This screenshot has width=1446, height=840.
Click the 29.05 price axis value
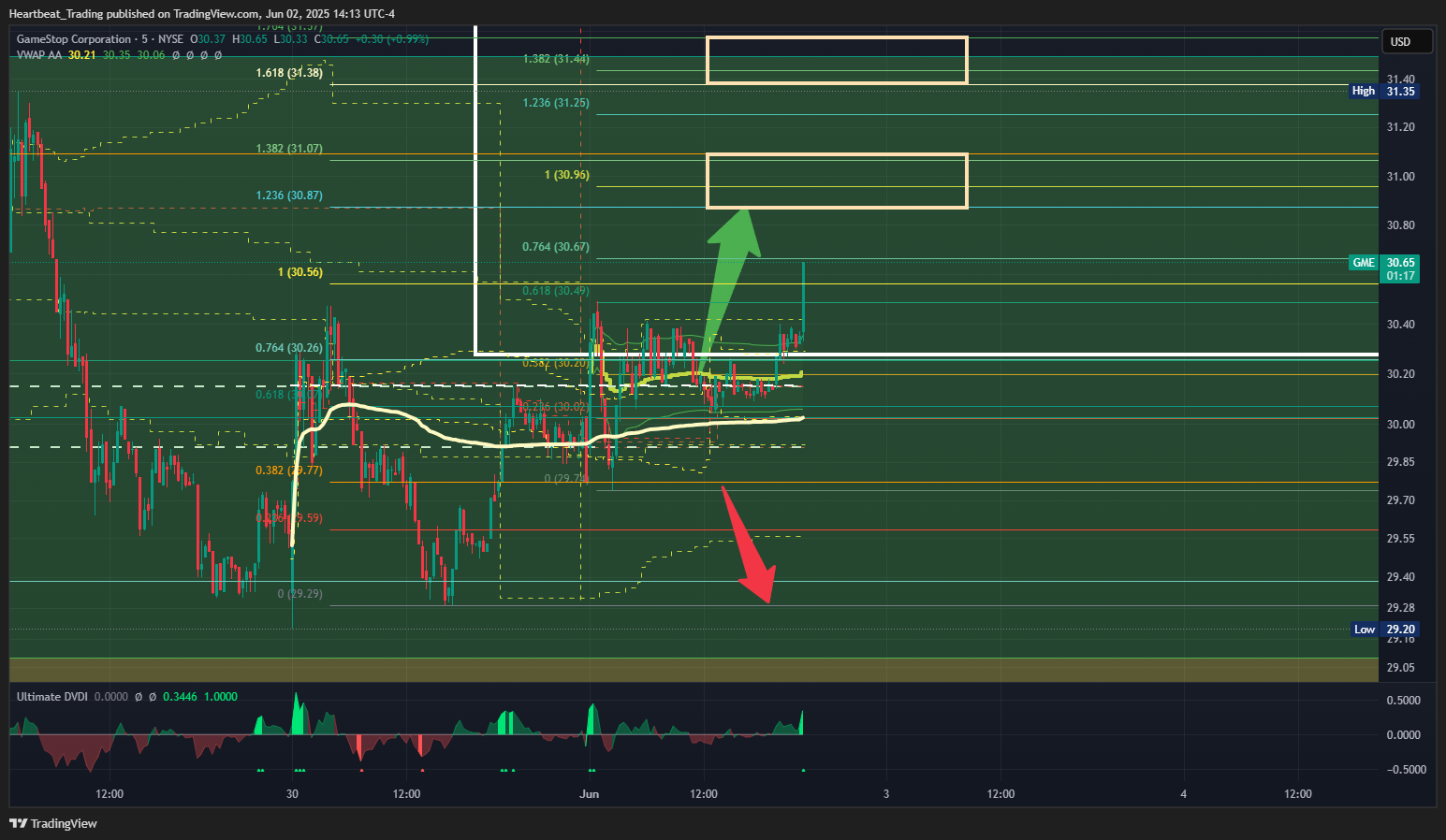[x=1400, y=668]
